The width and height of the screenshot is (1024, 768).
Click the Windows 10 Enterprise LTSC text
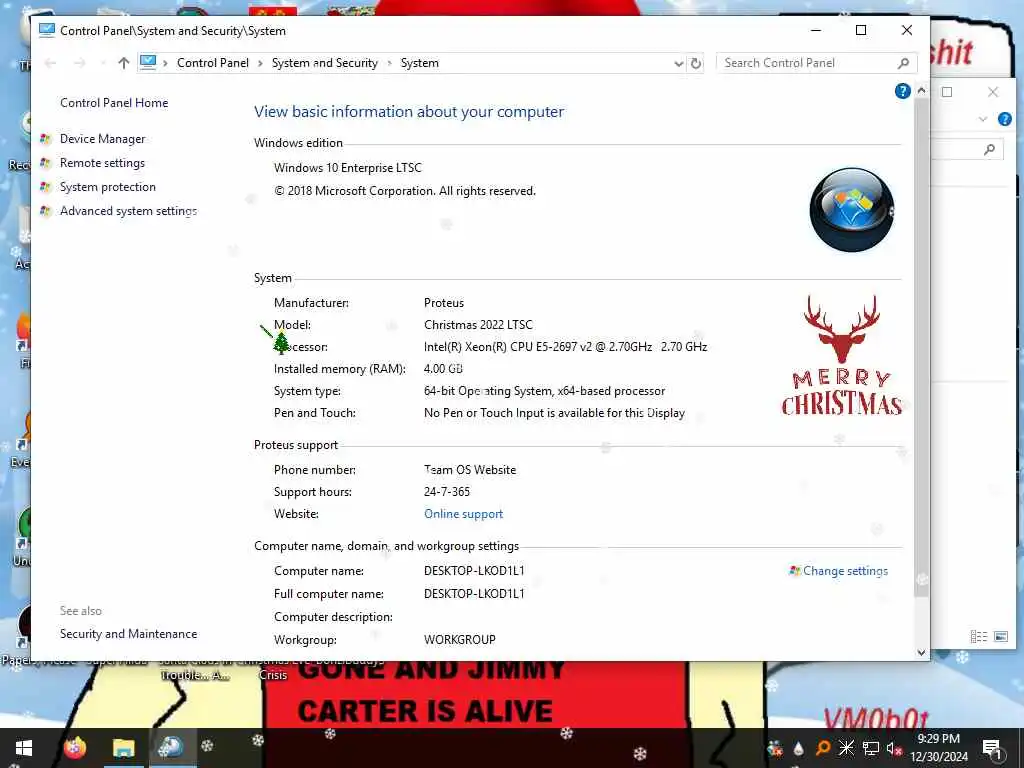click(x=347, y=168)
